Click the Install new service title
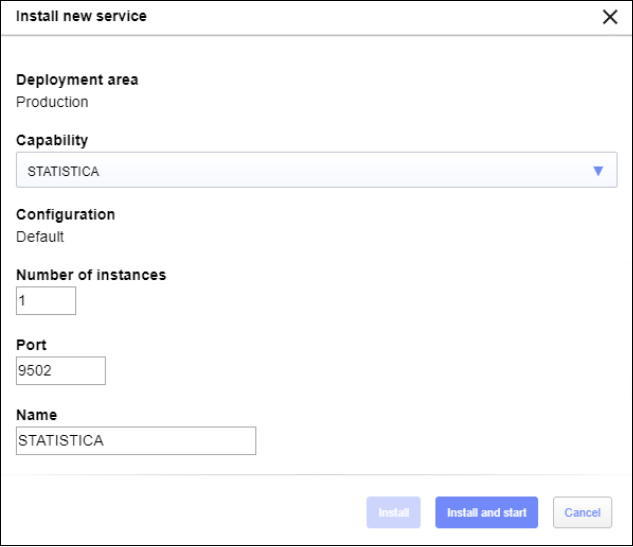 coord(81,17)
